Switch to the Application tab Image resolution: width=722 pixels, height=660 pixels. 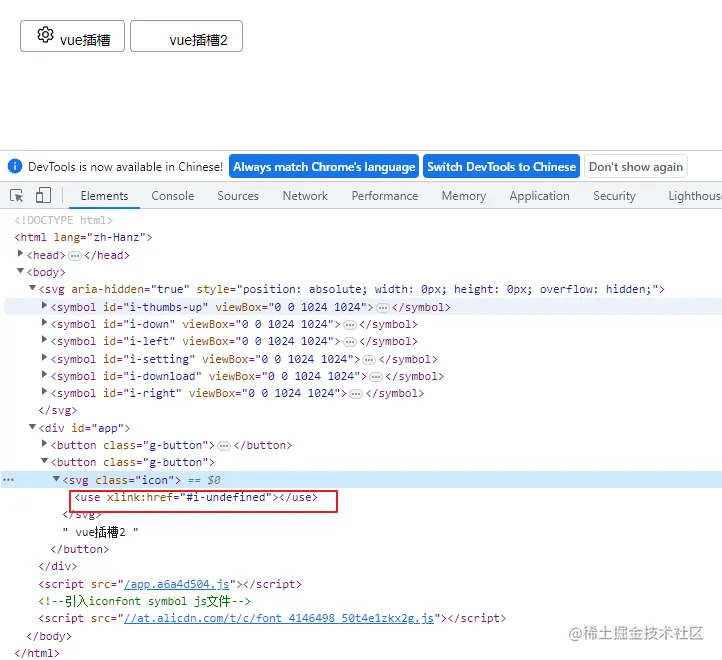click(539, 196)
